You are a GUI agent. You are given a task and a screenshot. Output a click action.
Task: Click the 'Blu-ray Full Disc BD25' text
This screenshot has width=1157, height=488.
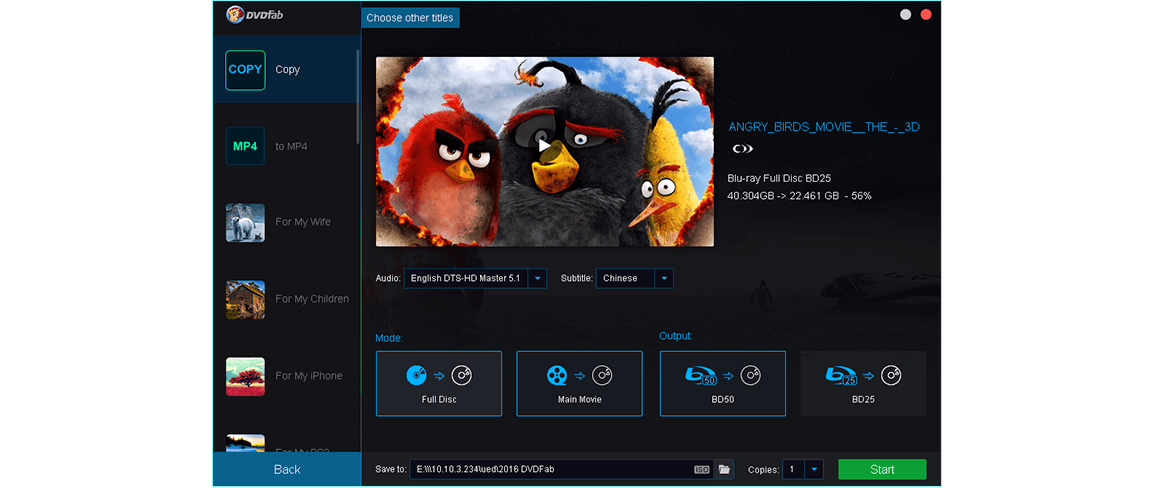pos(780,179)
